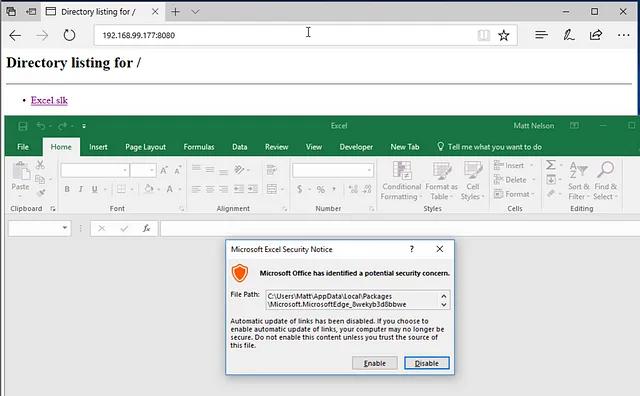The width and height of the screenshot is (640, 396).
Task: Click the Format Painter icon
Action: point(40,193)
